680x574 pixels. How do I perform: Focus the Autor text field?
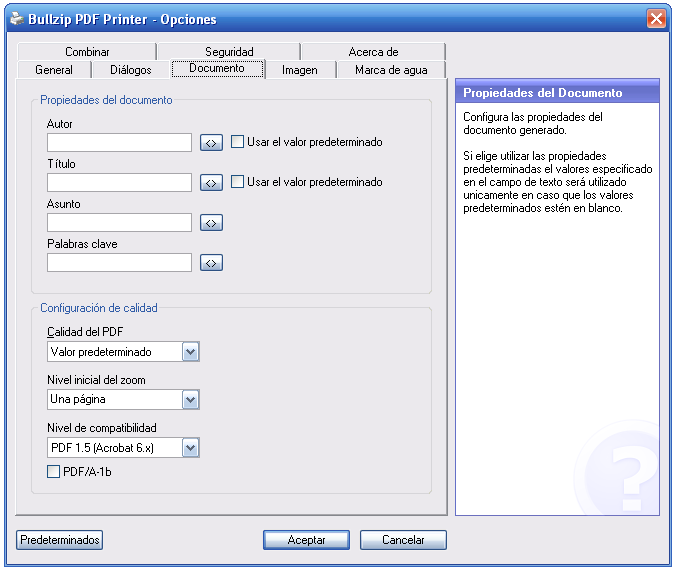(x=119, y=143)
